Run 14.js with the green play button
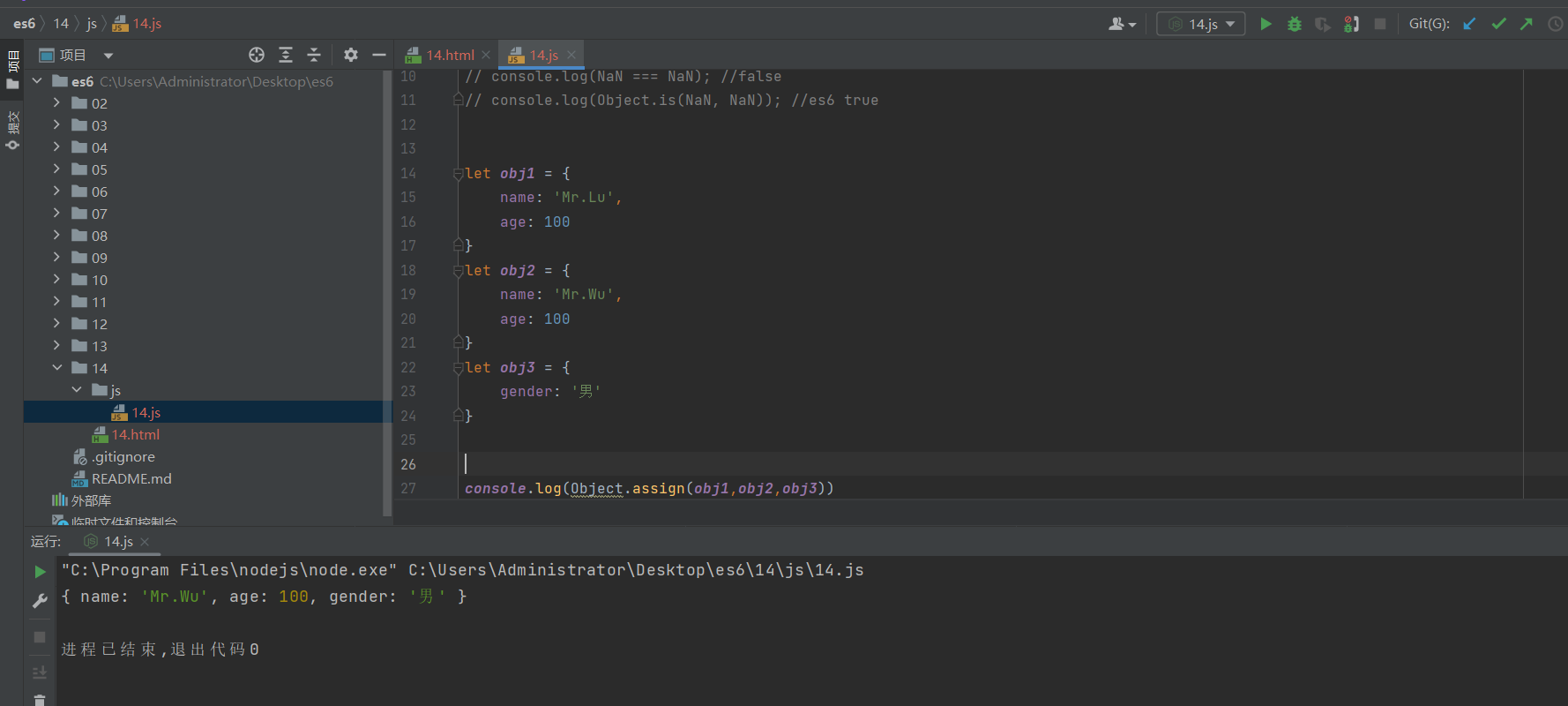 click(x=1266, y=24)
